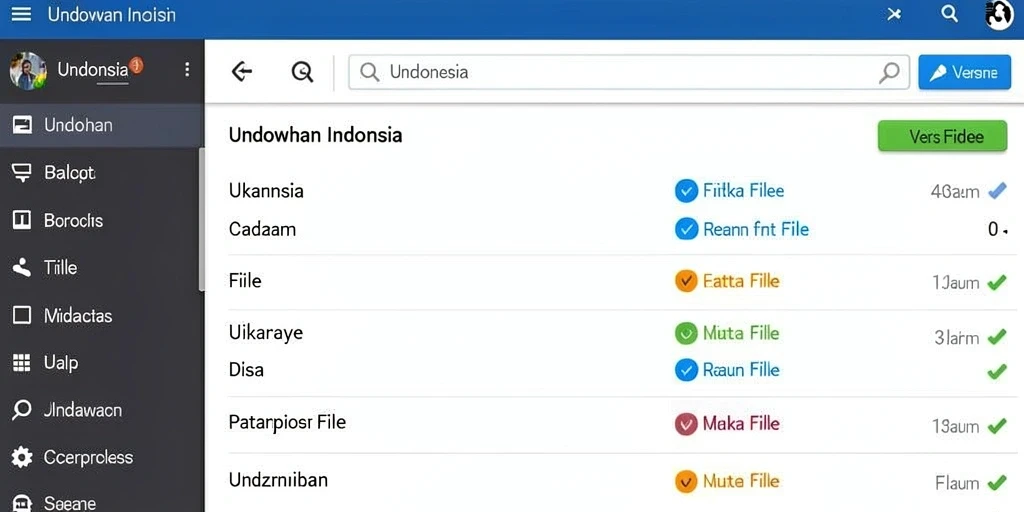Open the Fiitka Filee link
The width and height of the screenshot is (1024, 512).
click(743, 191)
